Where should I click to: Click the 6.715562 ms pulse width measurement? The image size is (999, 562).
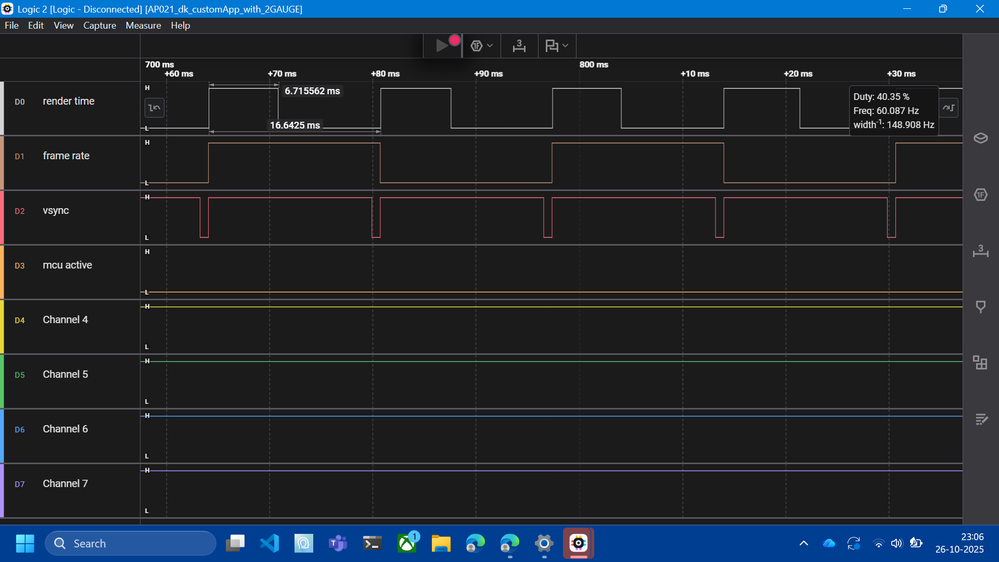(312, 91)
